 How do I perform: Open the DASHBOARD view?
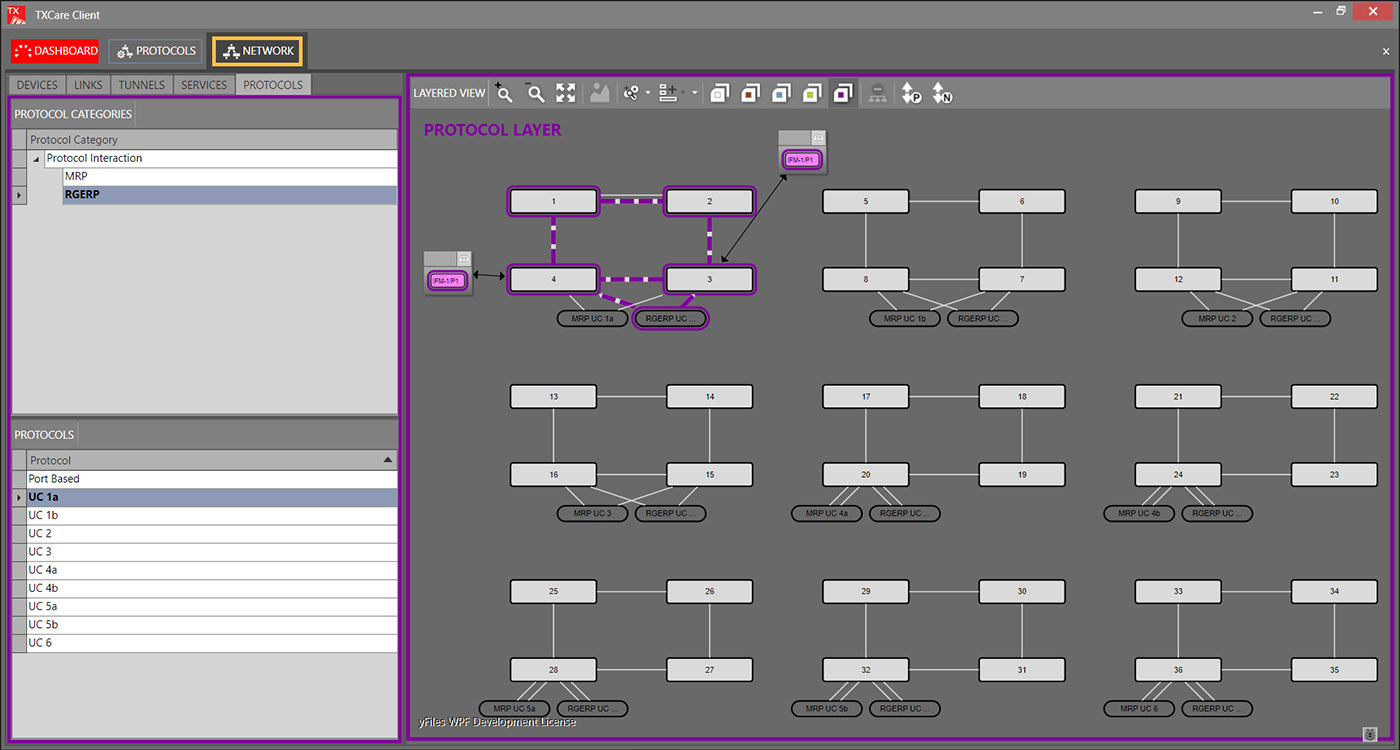pos(55,51)
